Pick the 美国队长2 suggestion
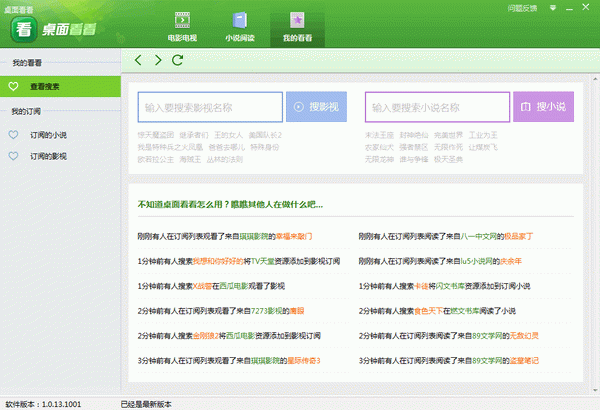The image size is (600, 410). [265, 135]
